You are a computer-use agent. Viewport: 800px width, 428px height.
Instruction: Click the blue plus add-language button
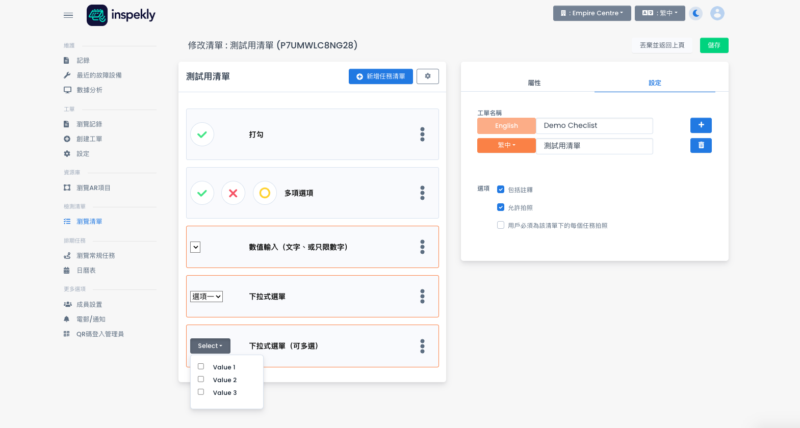pyautogui.click(x=701, y=125)
